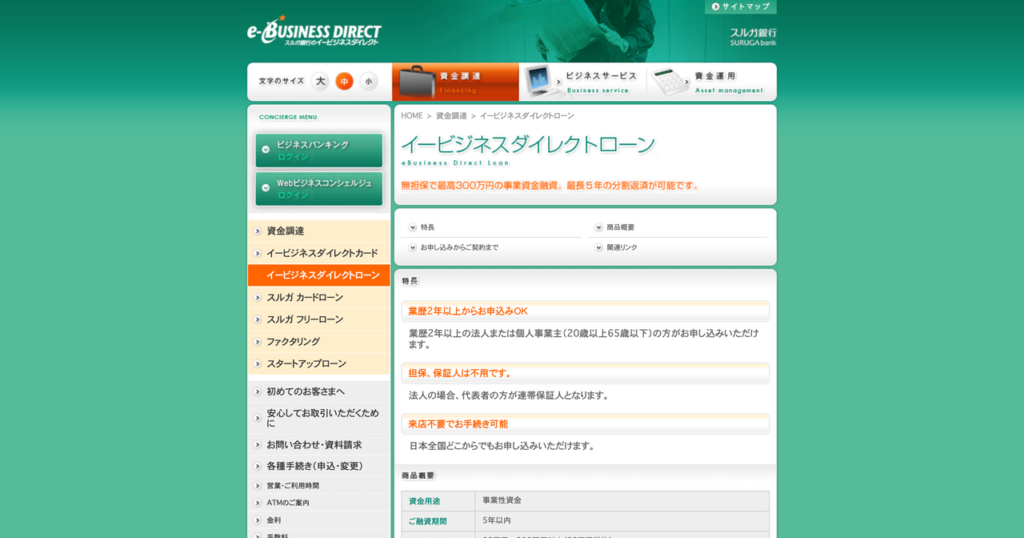Open the サイトマップ link

[741, 7]
